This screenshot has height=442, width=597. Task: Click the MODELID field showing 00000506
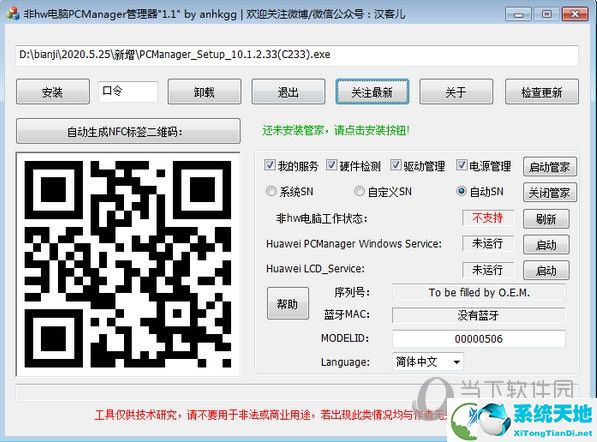[x=479, y=338]
